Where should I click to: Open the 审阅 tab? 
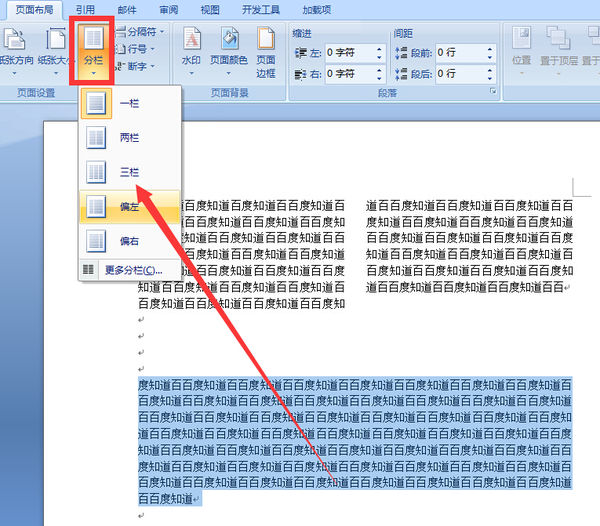point(168,10)
